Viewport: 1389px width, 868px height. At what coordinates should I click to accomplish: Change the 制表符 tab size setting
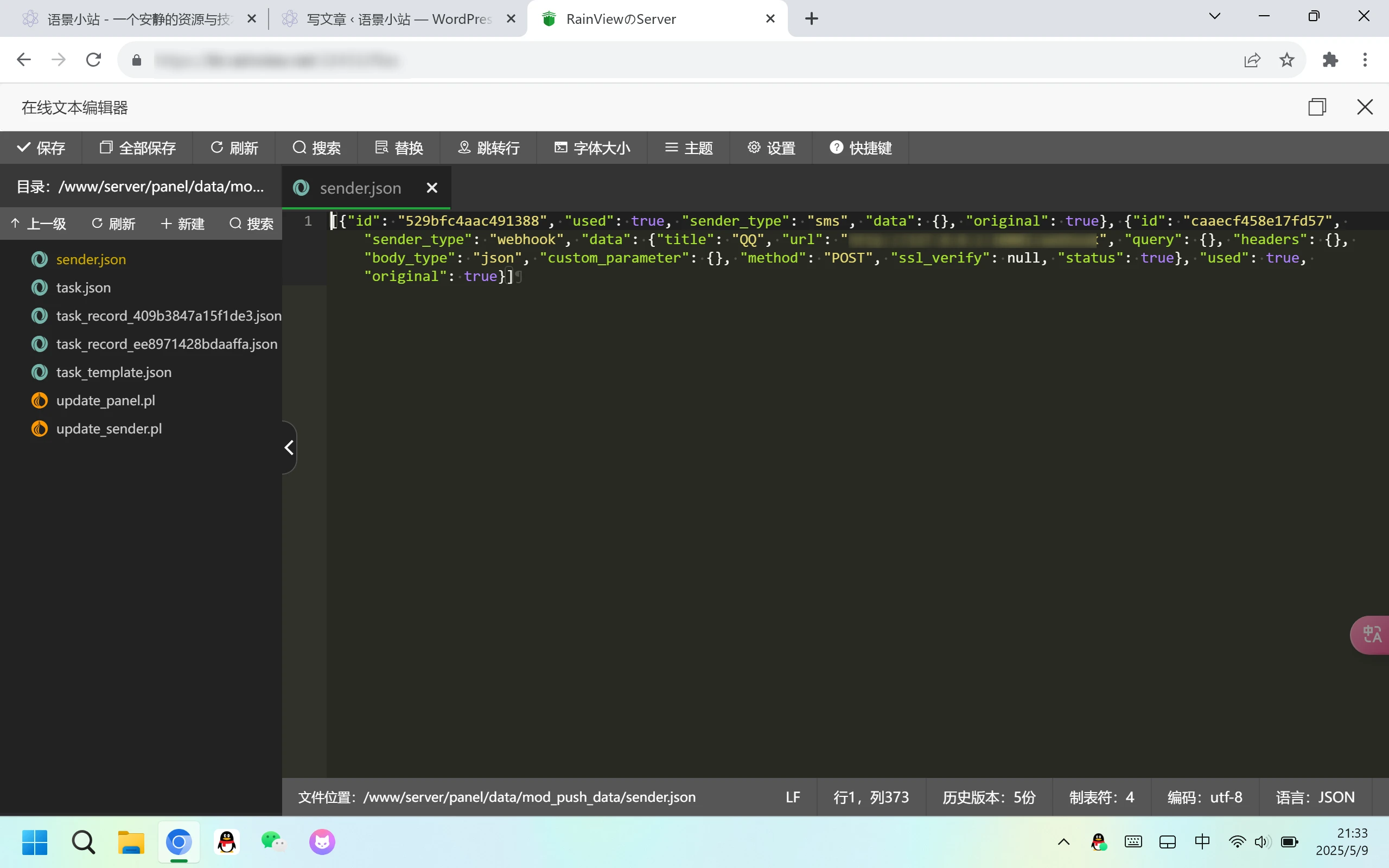pos(1101,797)
